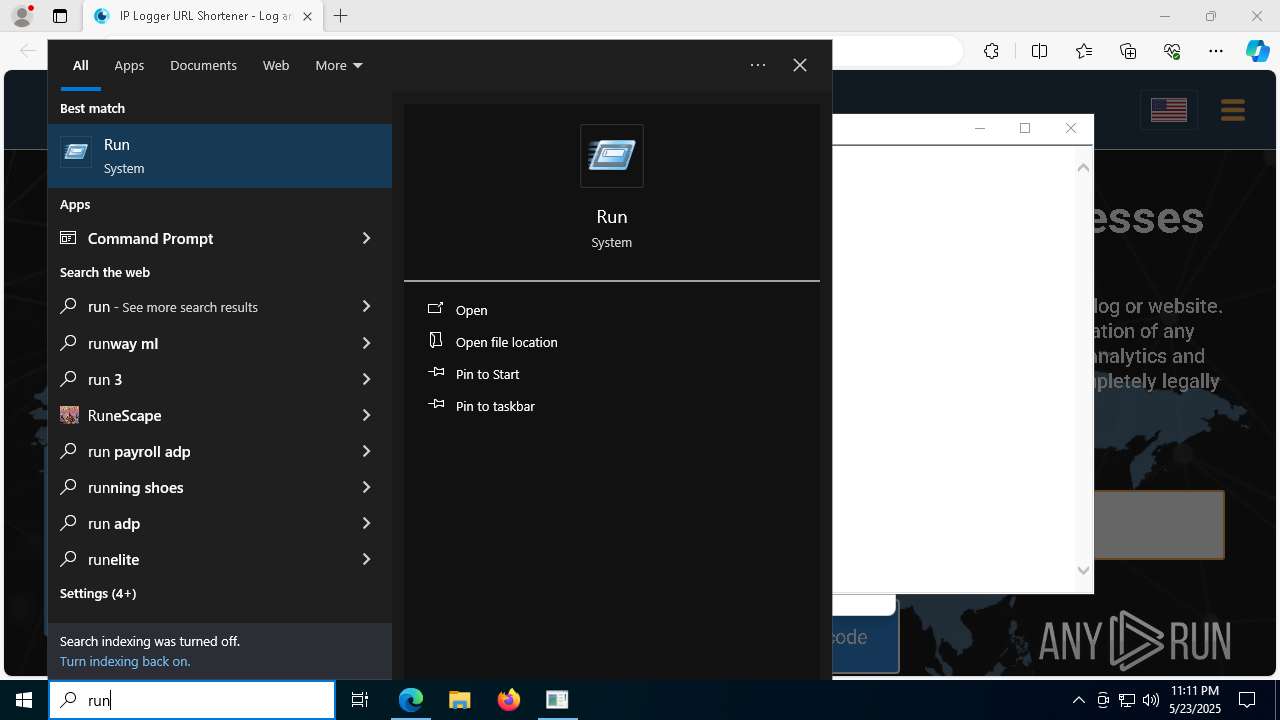
Task: Open the Copilot sidebar icon
Action: [1257, 51]
